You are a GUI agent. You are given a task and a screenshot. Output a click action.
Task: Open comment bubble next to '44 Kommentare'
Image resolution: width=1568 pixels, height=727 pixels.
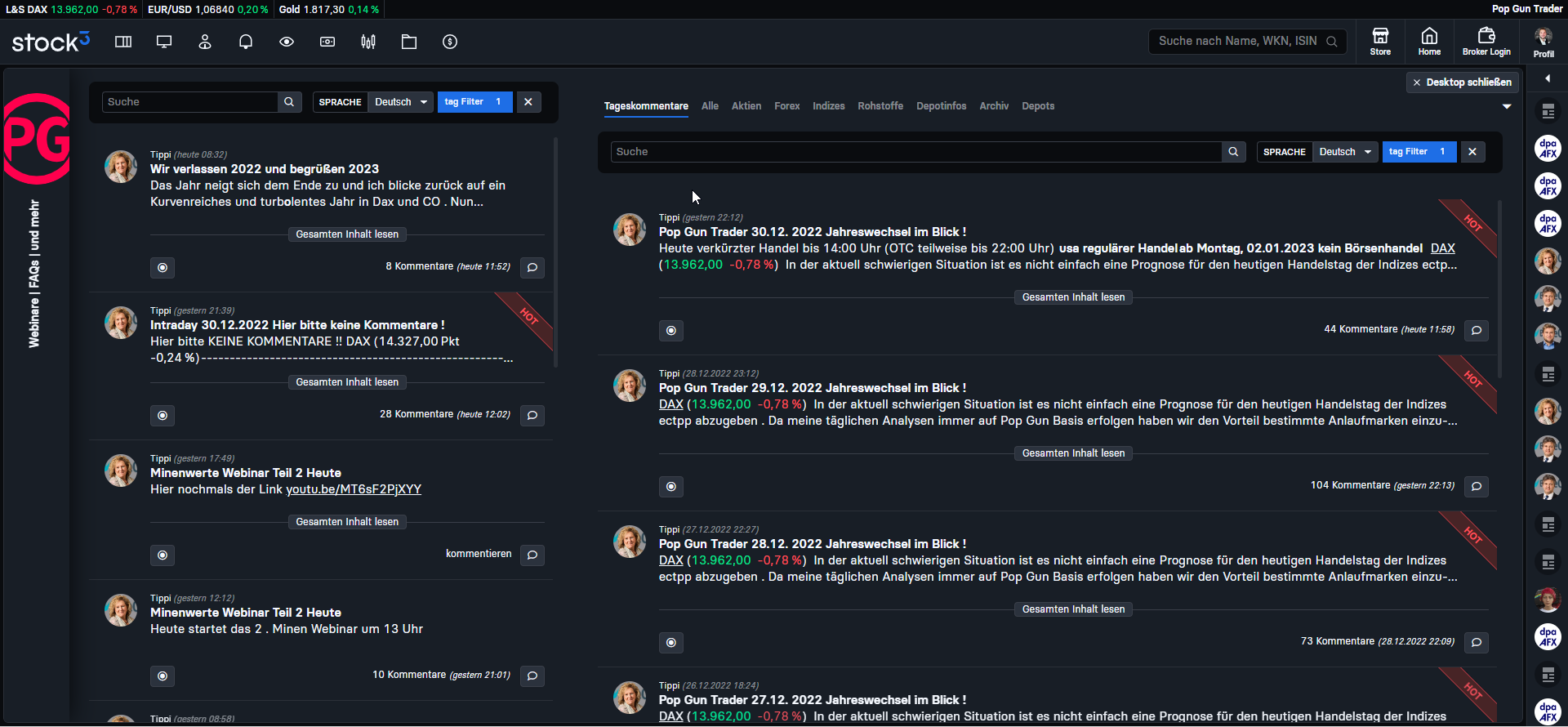pyautogui.click(x=1477, y=330)
